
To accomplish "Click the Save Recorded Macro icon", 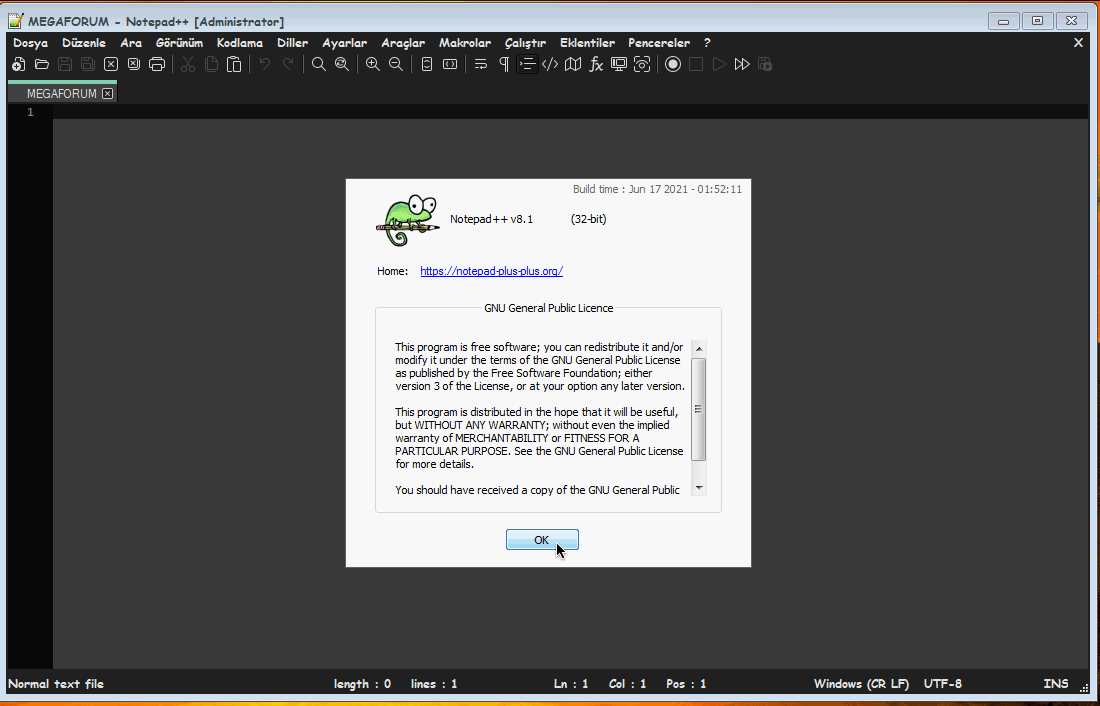I will click(x=765, y=65).
